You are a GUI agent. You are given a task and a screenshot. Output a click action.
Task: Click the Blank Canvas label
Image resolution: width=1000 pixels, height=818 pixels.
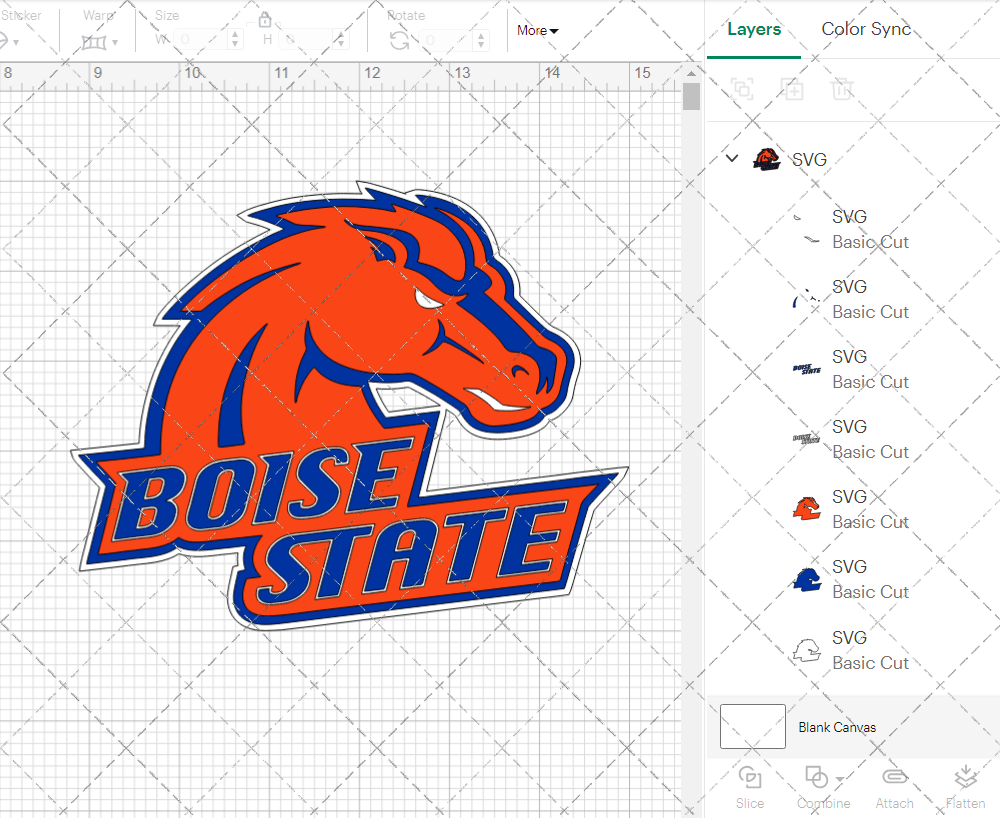point(837,727)
